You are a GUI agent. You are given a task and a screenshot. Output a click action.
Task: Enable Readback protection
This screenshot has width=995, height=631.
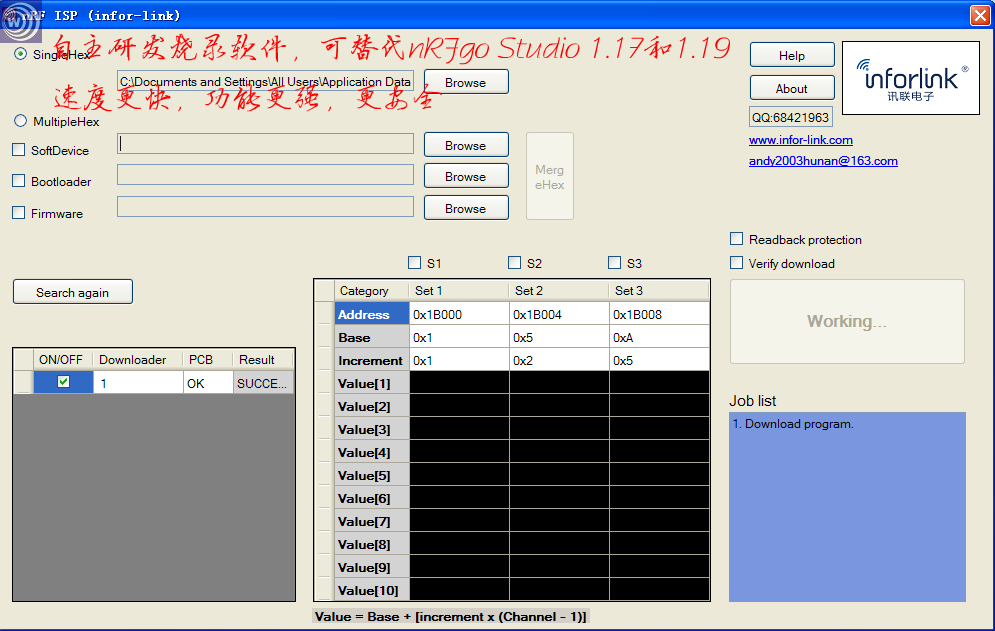(737, 239)
